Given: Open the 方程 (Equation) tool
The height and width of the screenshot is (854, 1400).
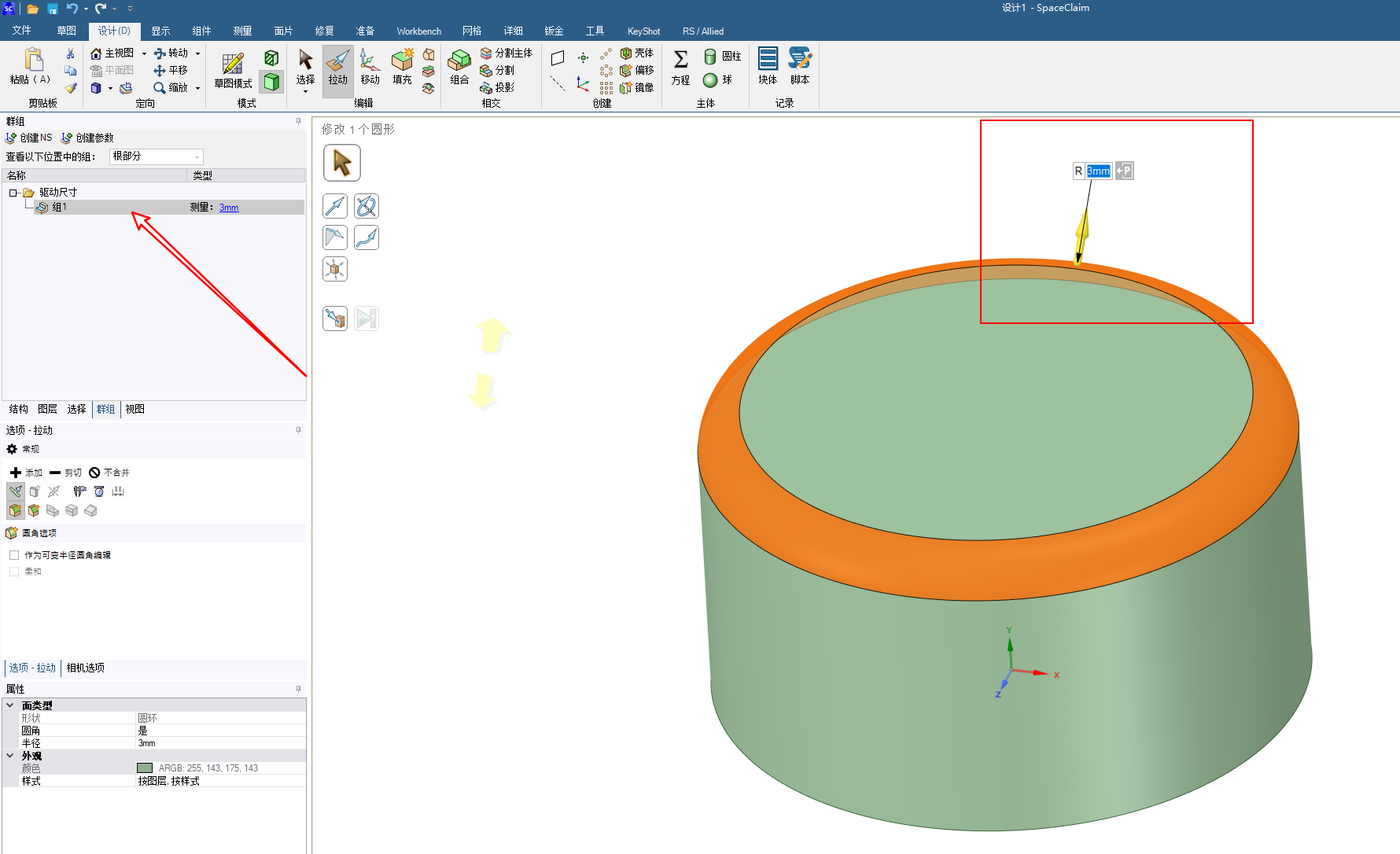Looking at the screenshot, I should point(680,68).
